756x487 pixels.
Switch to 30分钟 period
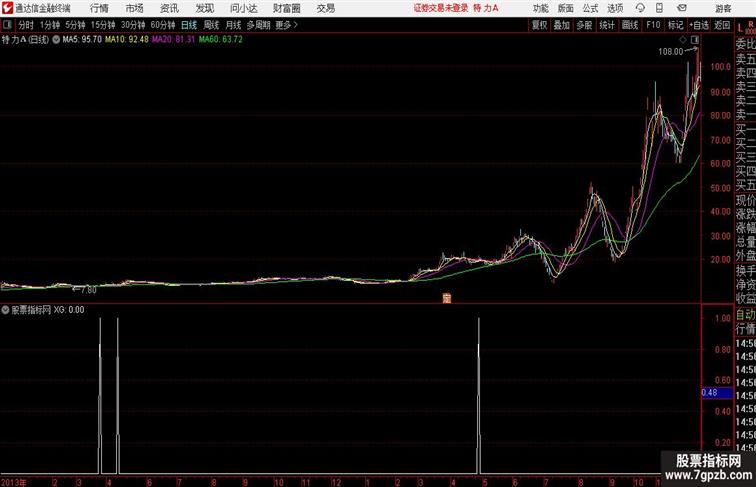pyautogui.click(x=133, y=25)
